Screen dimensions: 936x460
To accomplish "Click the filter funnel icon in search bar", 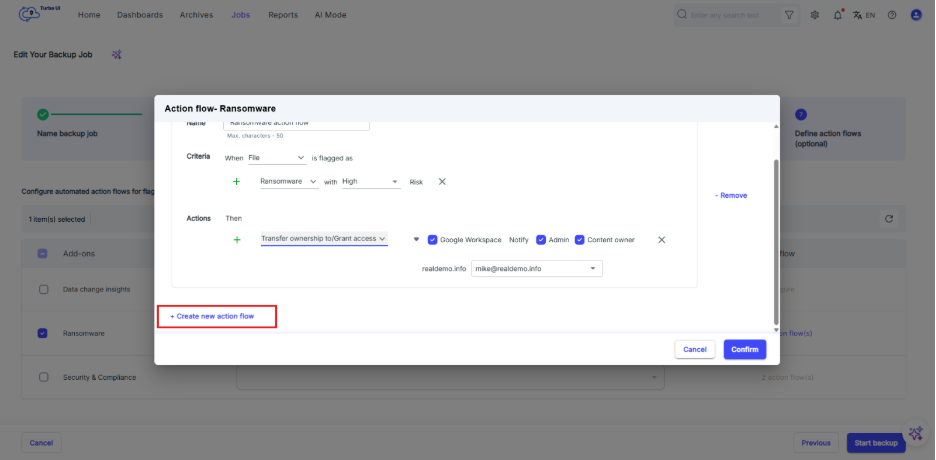I will pyautogui.click(x=790, y=15).
